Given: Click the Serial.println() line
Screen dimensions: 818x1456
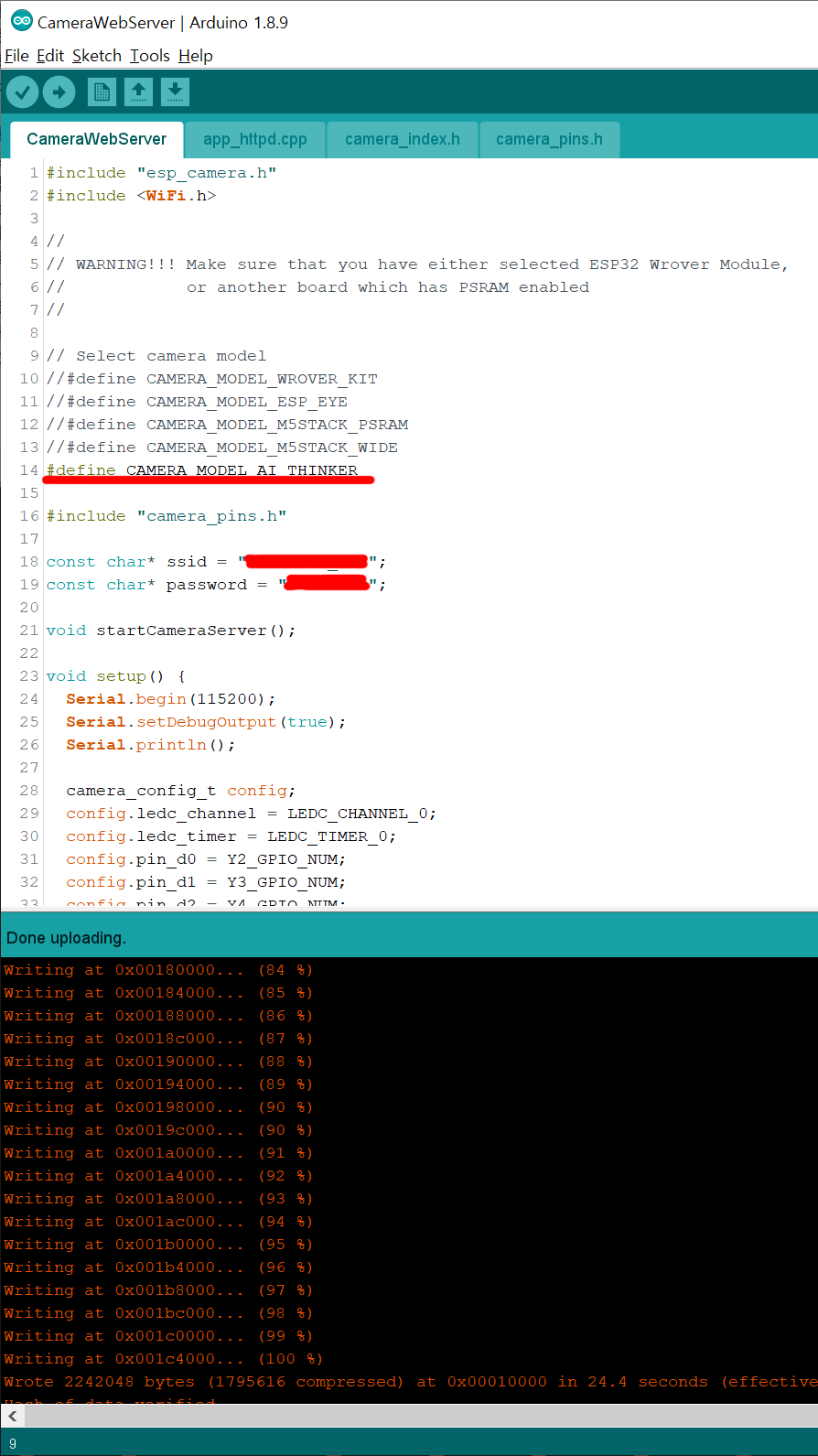Looking at the screenshot, I should point(150,745).
